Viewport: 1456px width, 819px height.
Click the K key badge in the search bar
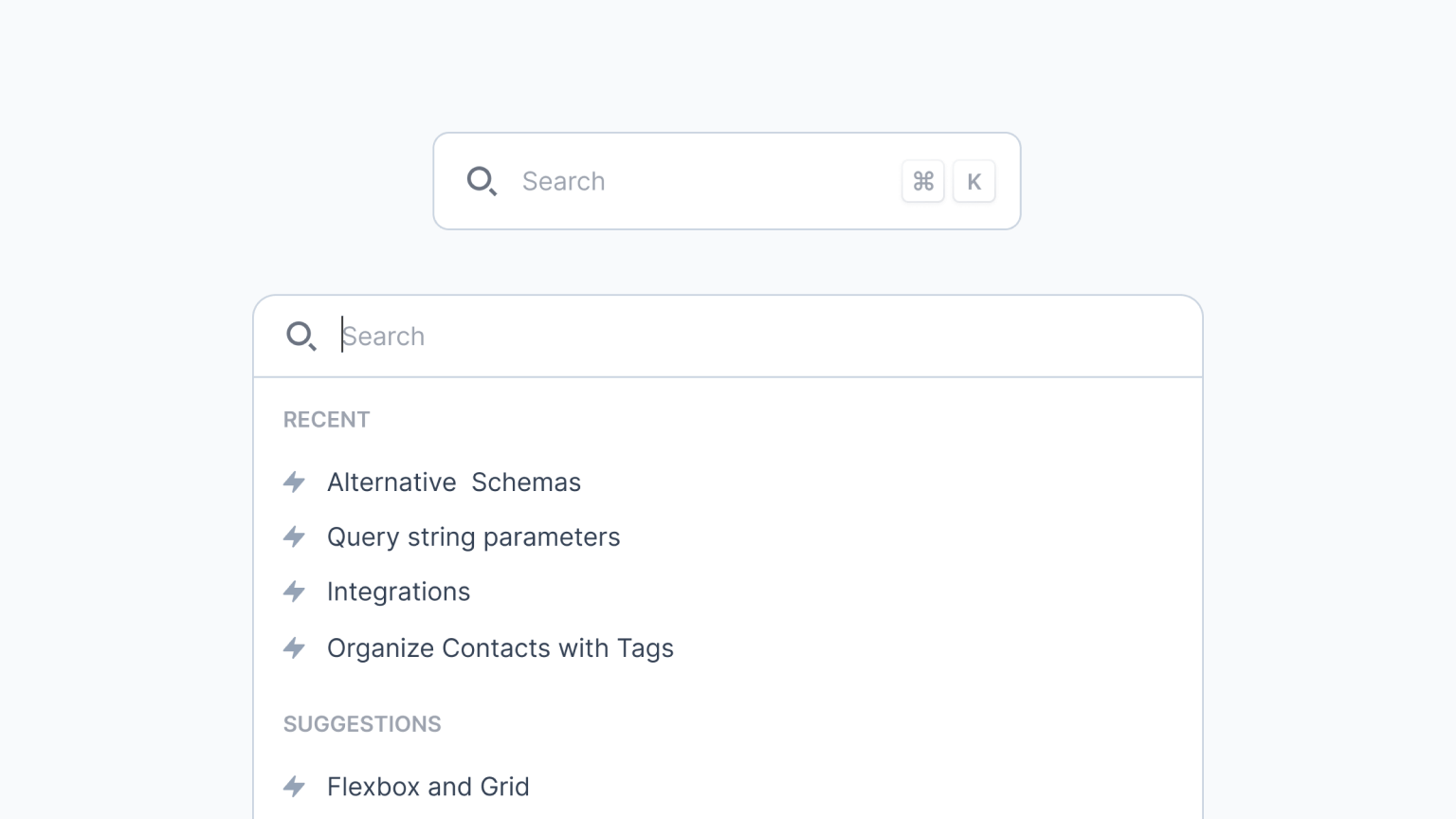(974, 181)
